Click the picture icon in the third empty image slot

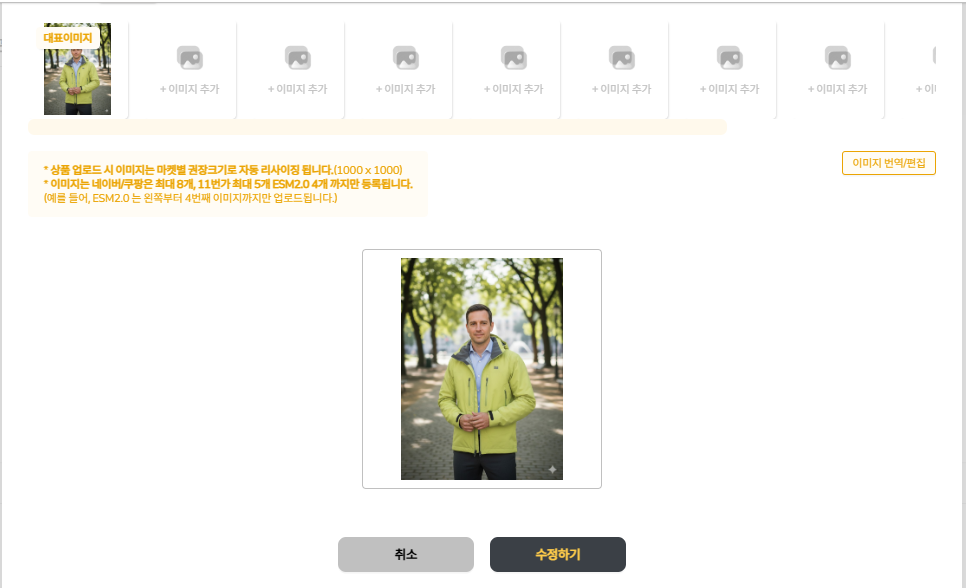[405, 58]
